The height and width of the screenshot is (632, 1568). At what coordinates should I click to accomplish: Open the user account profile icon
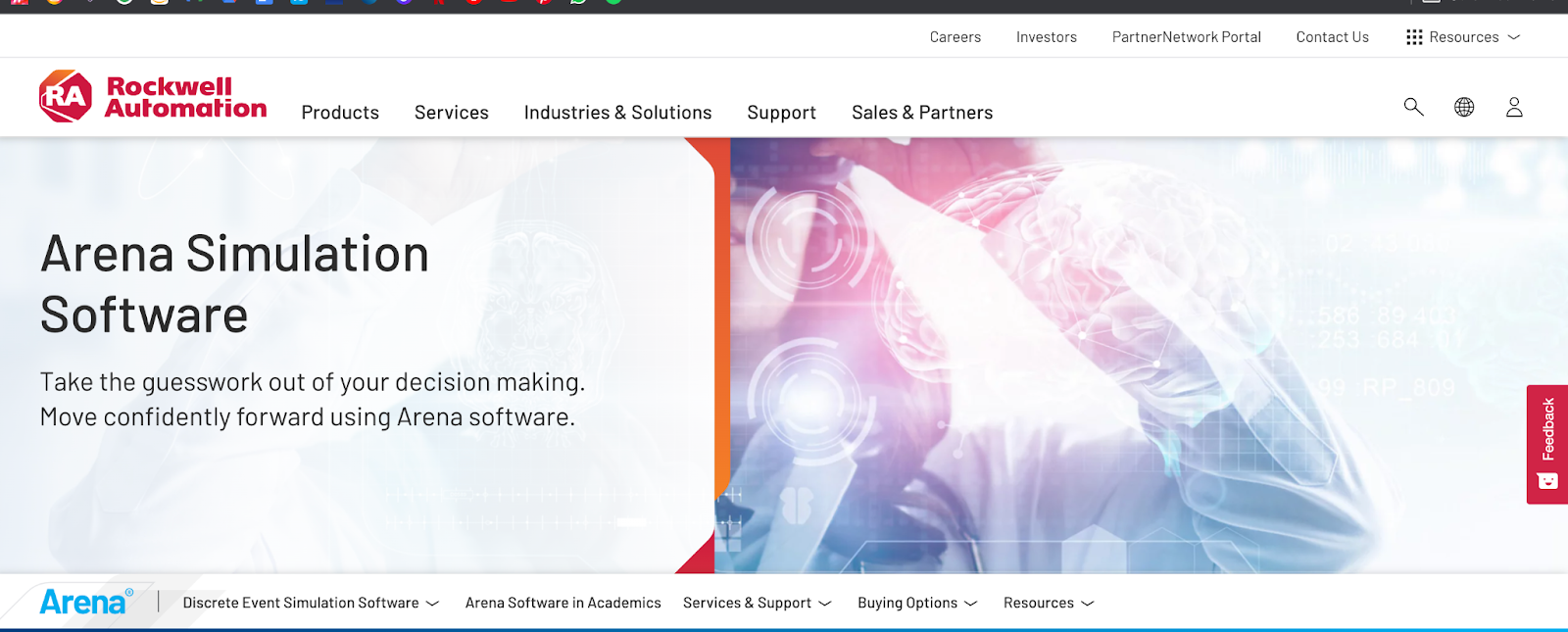click(1514, 107)
